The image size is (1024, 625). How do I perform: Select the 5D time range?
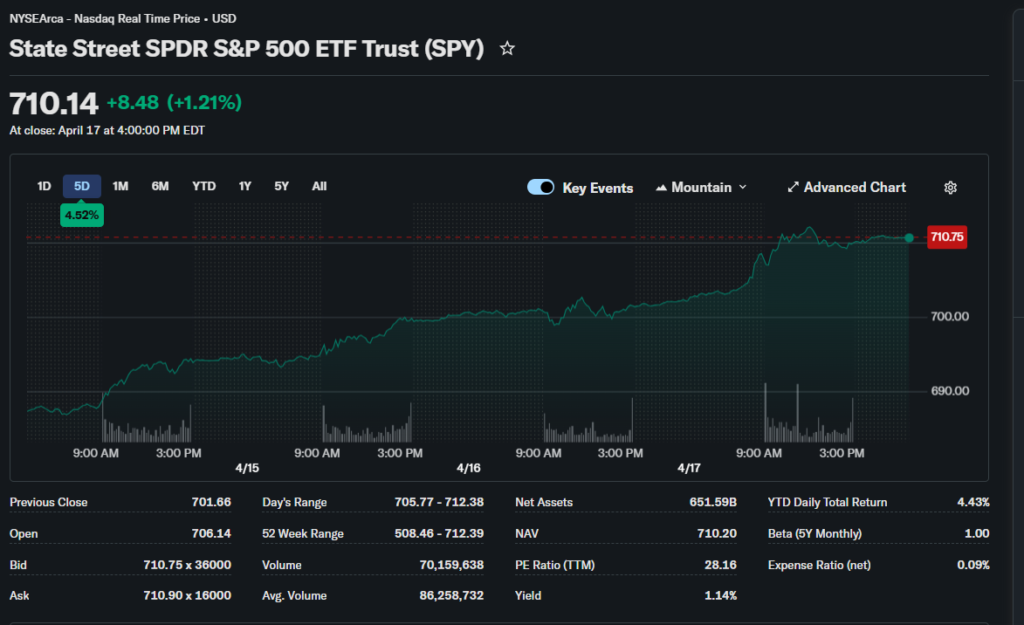pyautogui.click(x=82, y=186)
